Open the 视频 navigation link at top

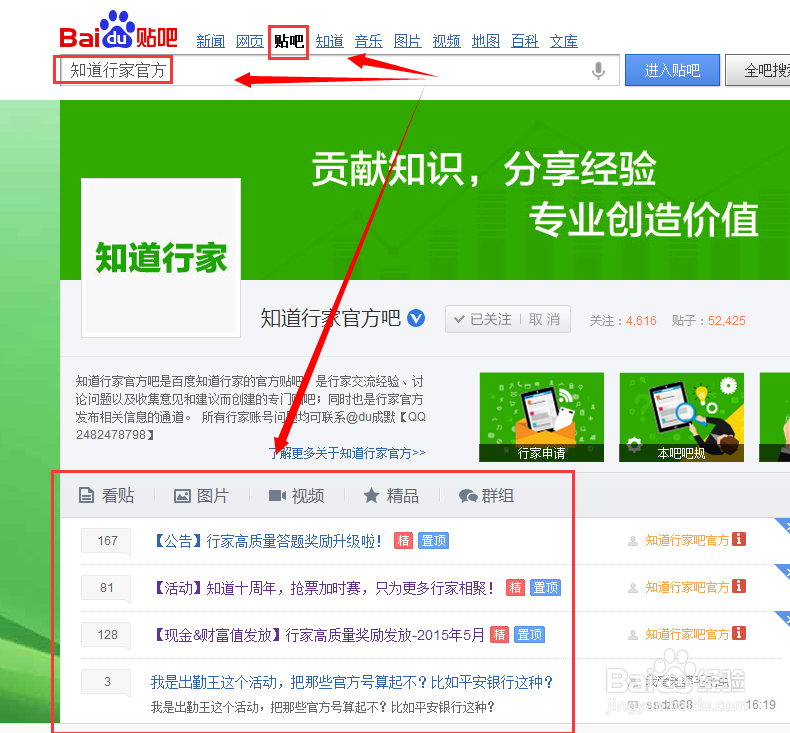click(x=446, y=41)
